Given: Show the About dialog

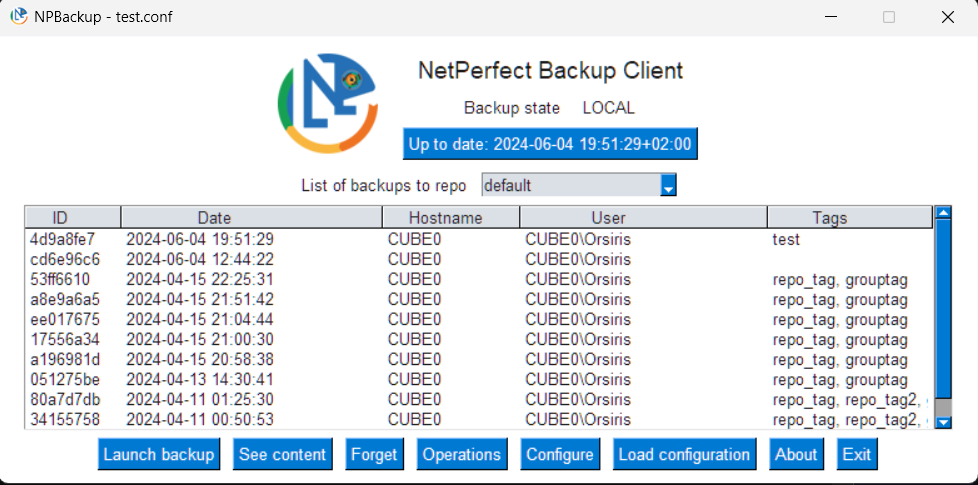Looking at the screenshot, I should click(796, 454).
